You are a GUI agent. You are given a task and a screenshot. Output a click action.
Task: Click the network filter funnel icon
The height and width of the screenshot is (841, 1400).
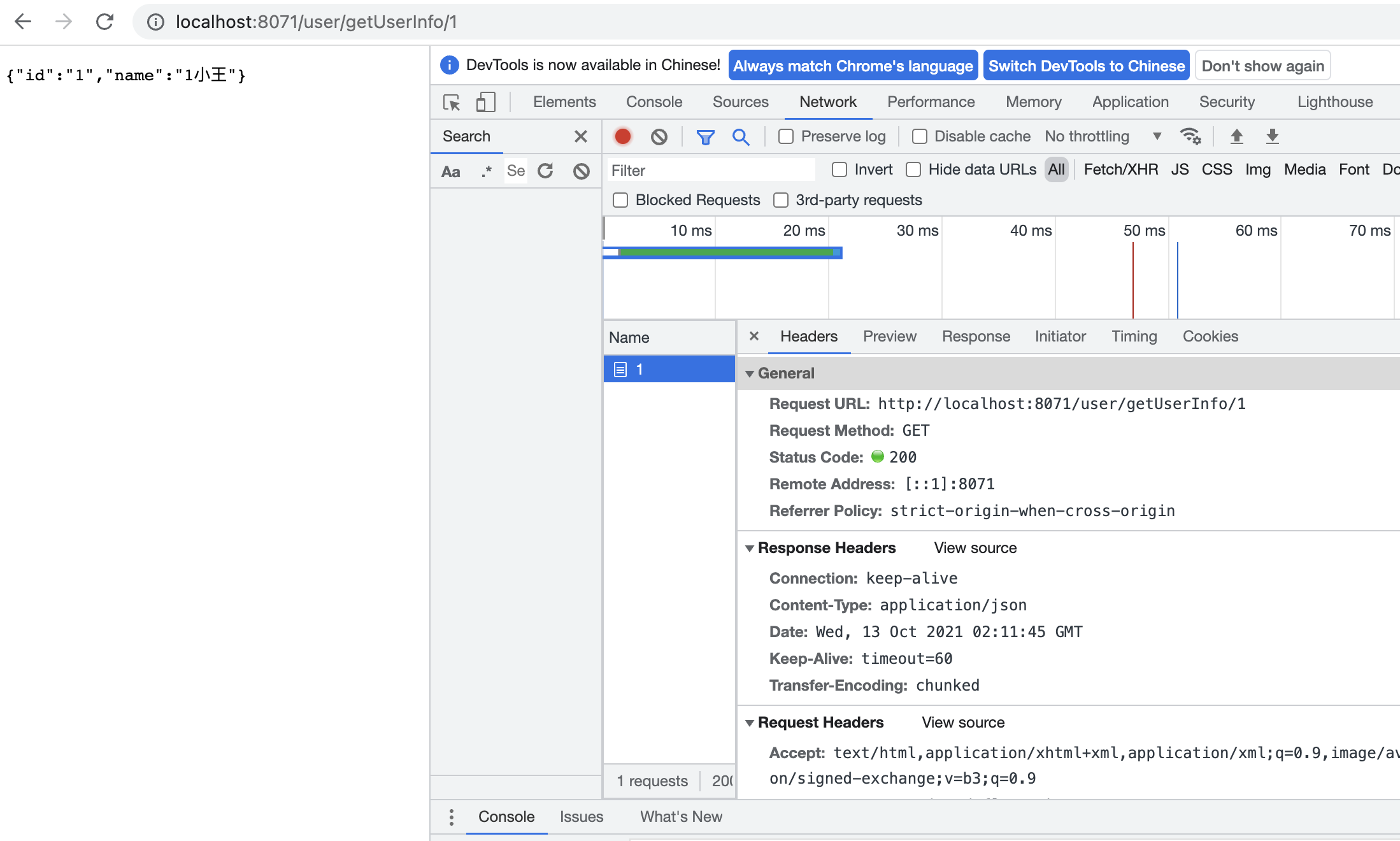point(705,136)
